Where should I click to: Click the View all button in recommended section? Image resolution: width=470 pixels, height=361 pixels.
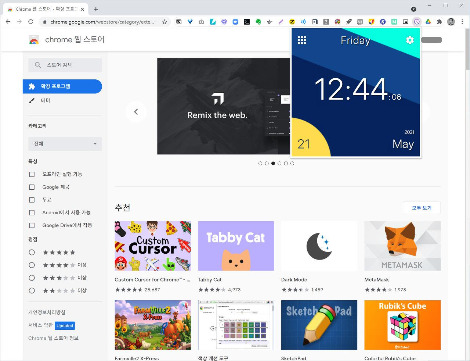(x=421, y=208)
